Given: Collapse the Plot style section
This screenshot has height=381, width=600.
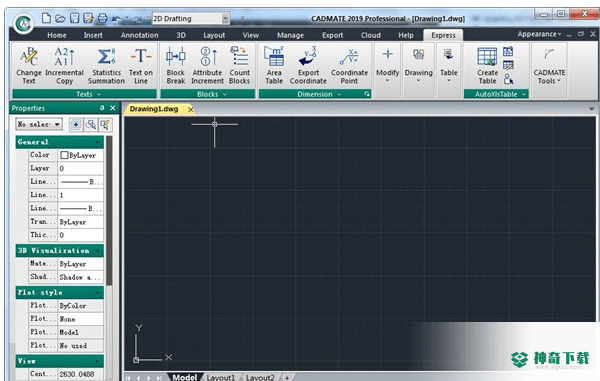Looking at the screenshot, I should click(x=98, y=293).
